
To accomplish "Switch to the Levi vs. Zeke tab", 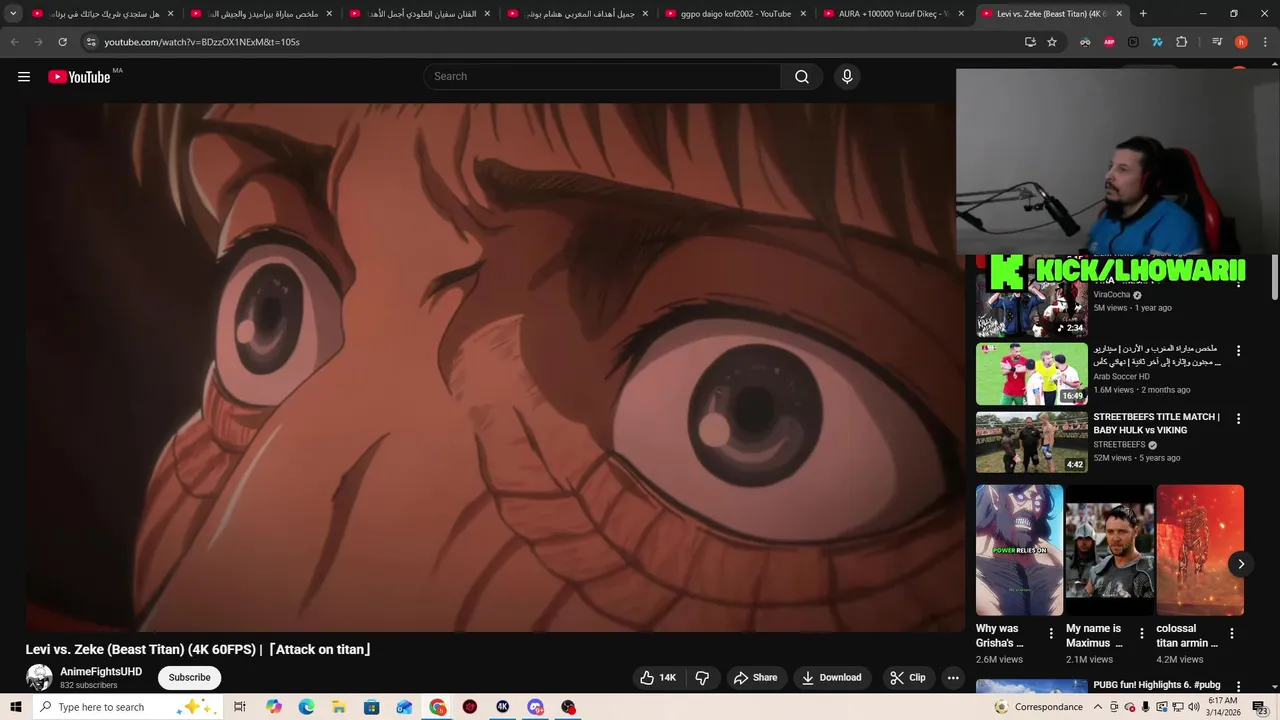I will [x=1052, y=14].
